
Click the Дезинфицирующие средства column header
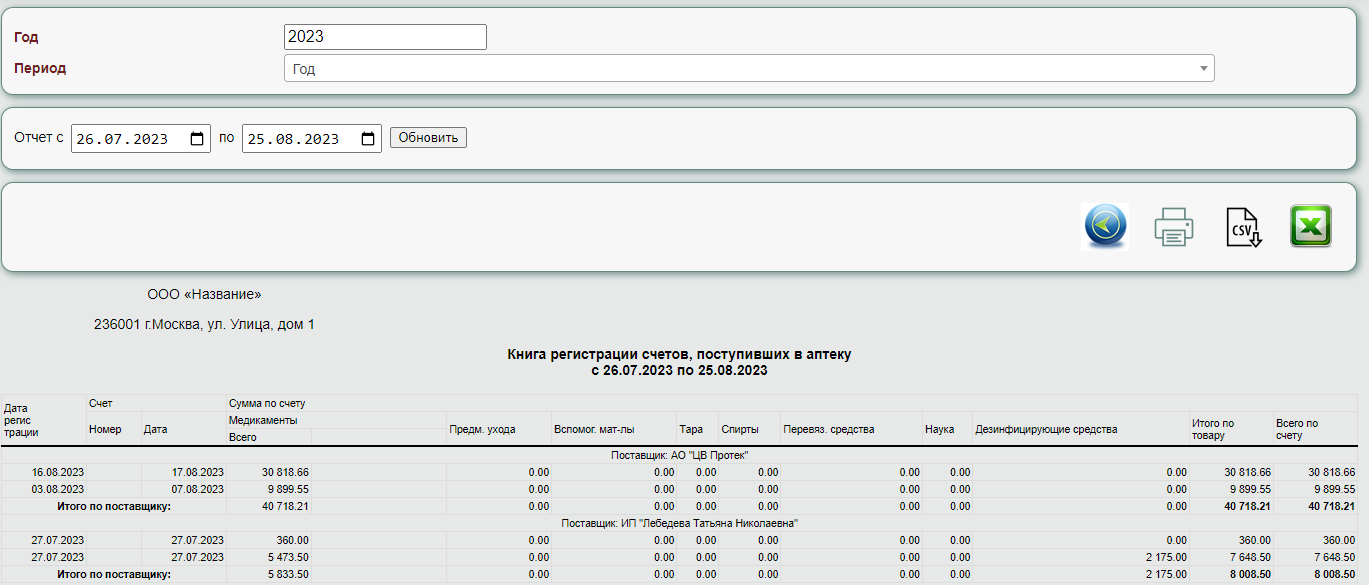coord(1047,429)
